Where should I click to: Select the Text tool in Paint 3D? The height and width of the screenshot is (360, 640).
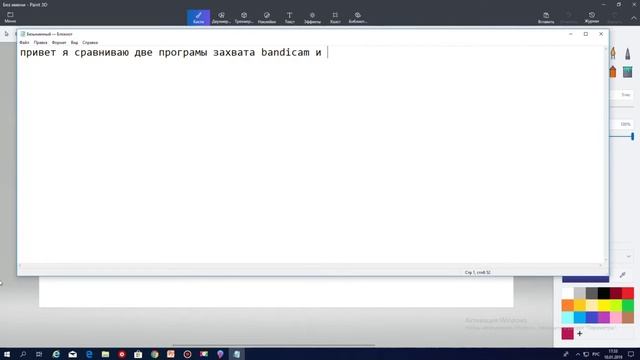pyautogui.click(x=289, y=18)
